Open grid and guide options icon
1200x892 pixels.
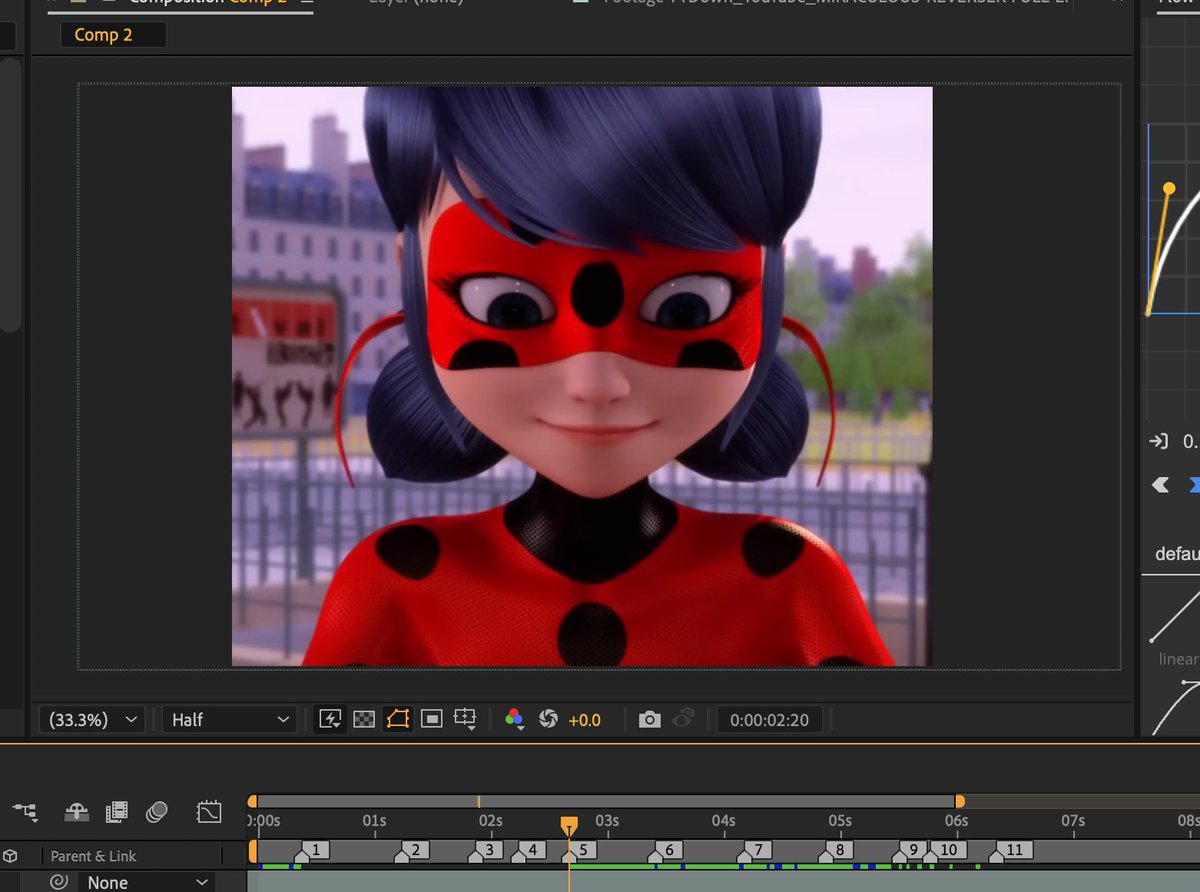[465, 719]
